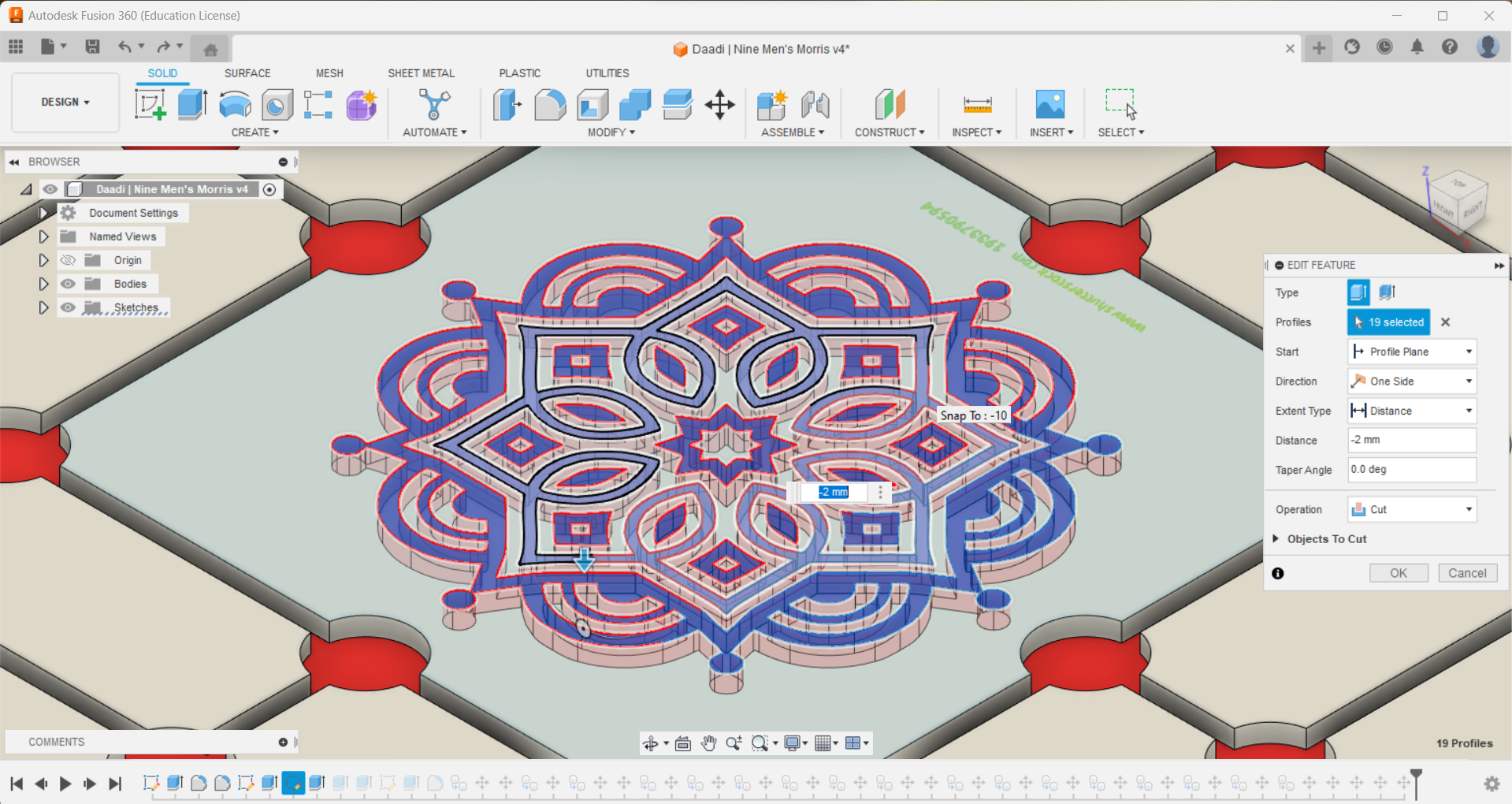Hide the Bodies folder in the Browser
The height and width of the screenshot is (804, 1512).
68,284
